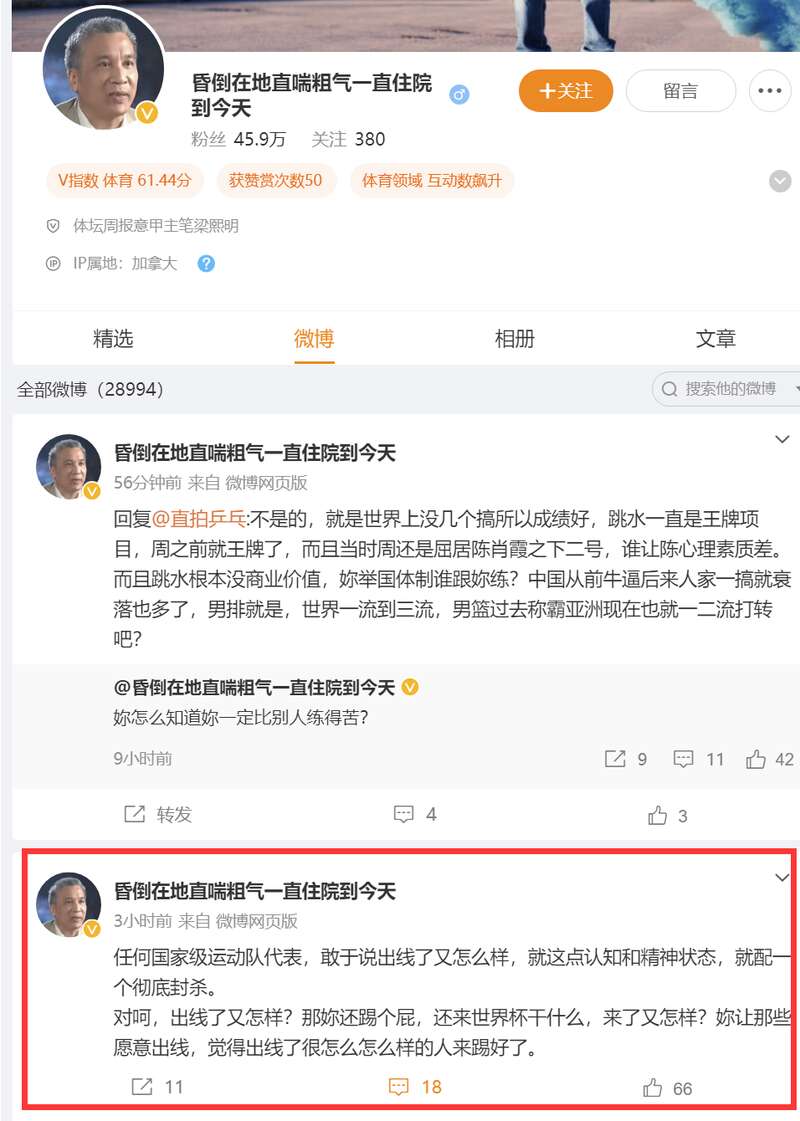
Task: Open the more options ellipsis button
Action: (770, 91)
